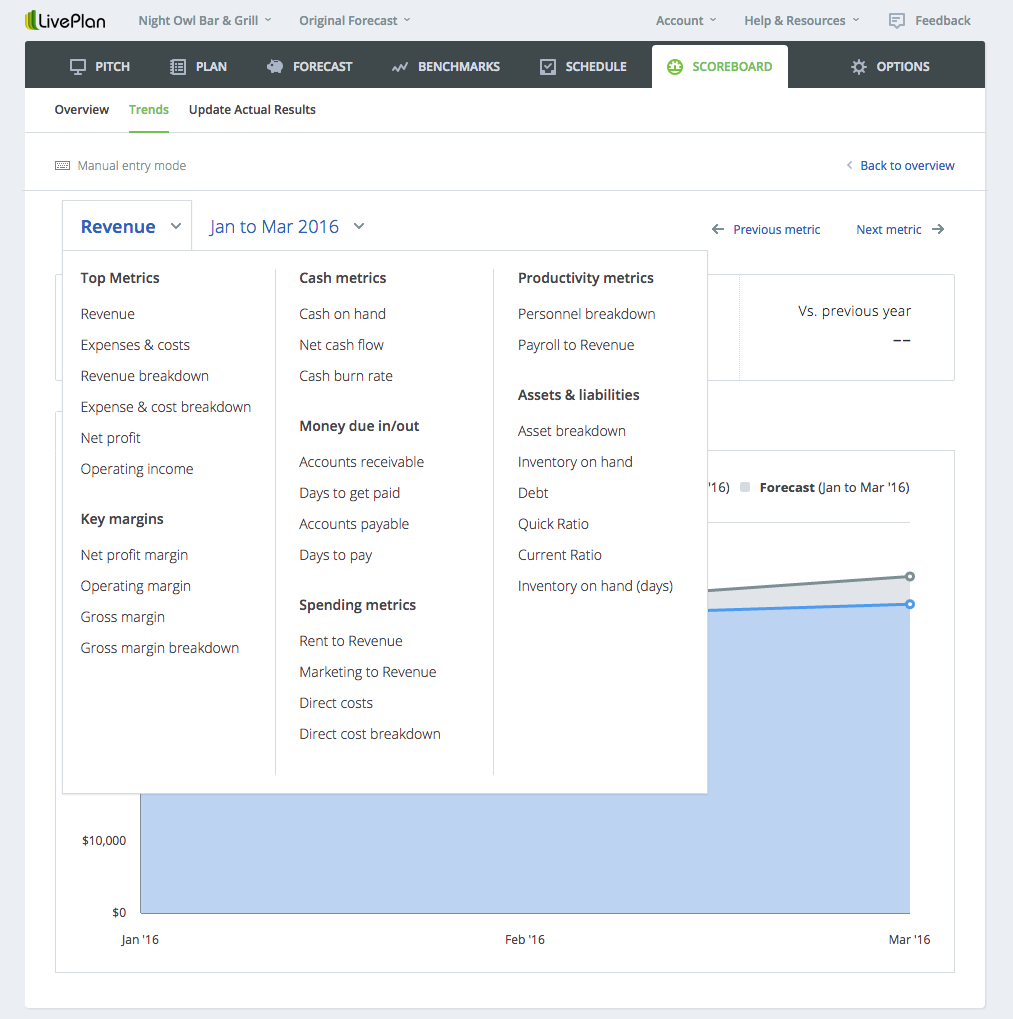Viewport: 1013px width, 1019px height.
Task: Choose Days to get paid metric
Action: (350, 493)
